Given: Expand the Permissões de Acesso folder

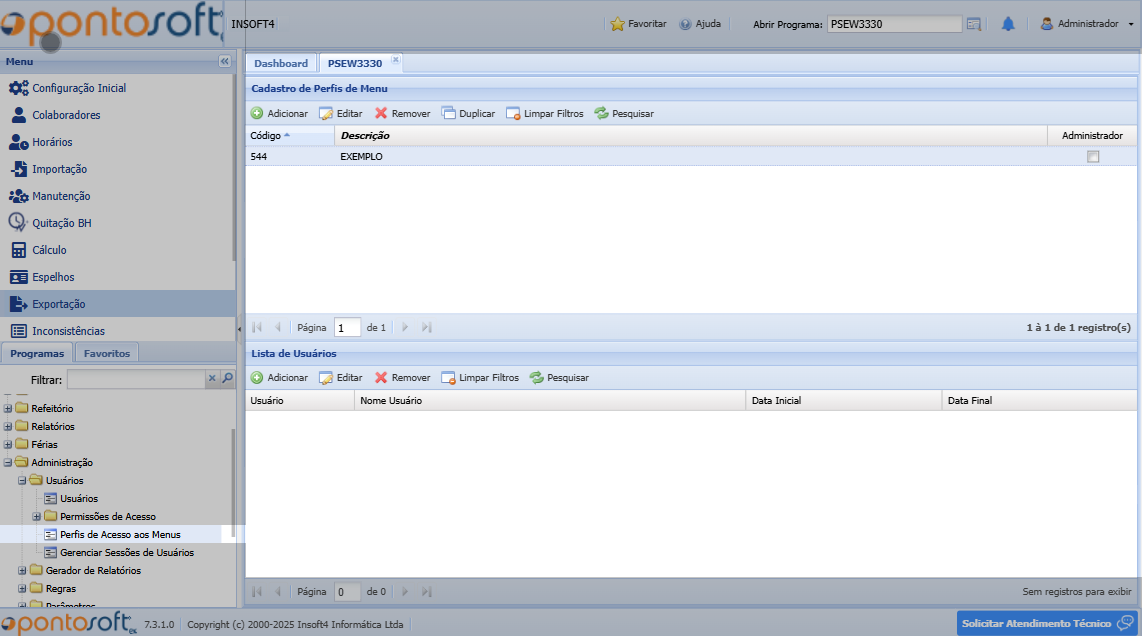Looking at the screenshot, I should pos(37,517).
